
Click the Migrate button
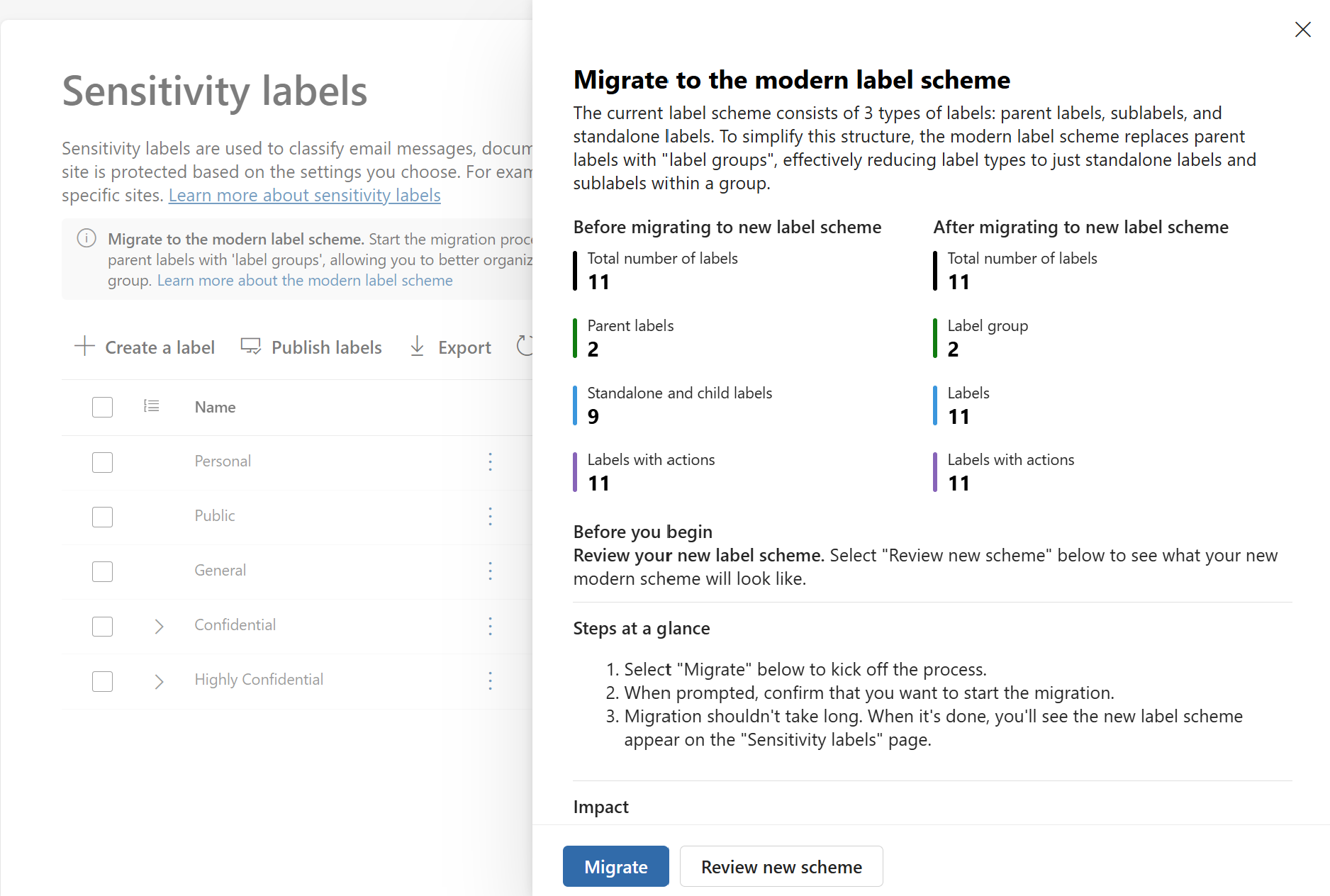pos(615,866)
